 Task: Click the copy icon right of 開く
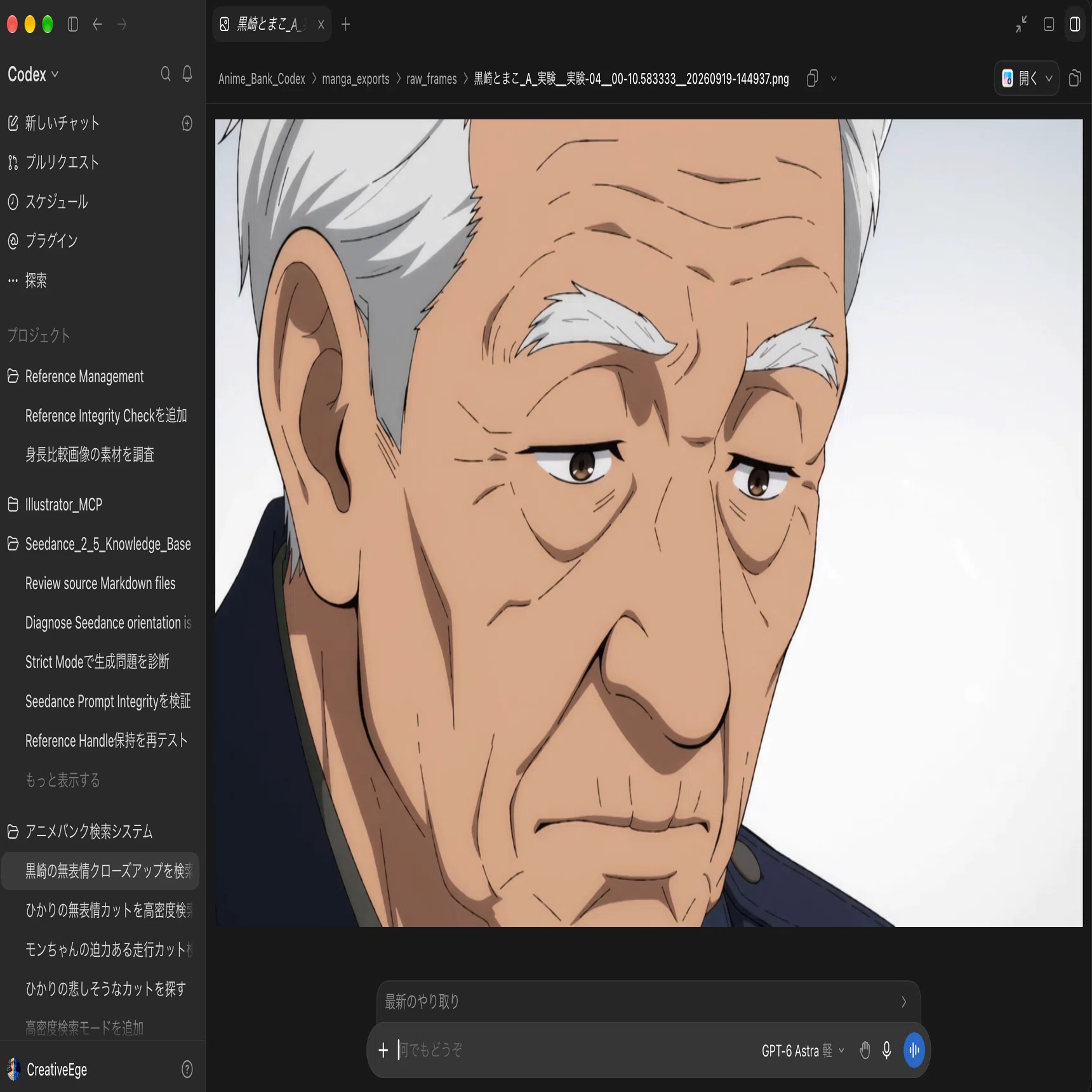click(1075, 78)
